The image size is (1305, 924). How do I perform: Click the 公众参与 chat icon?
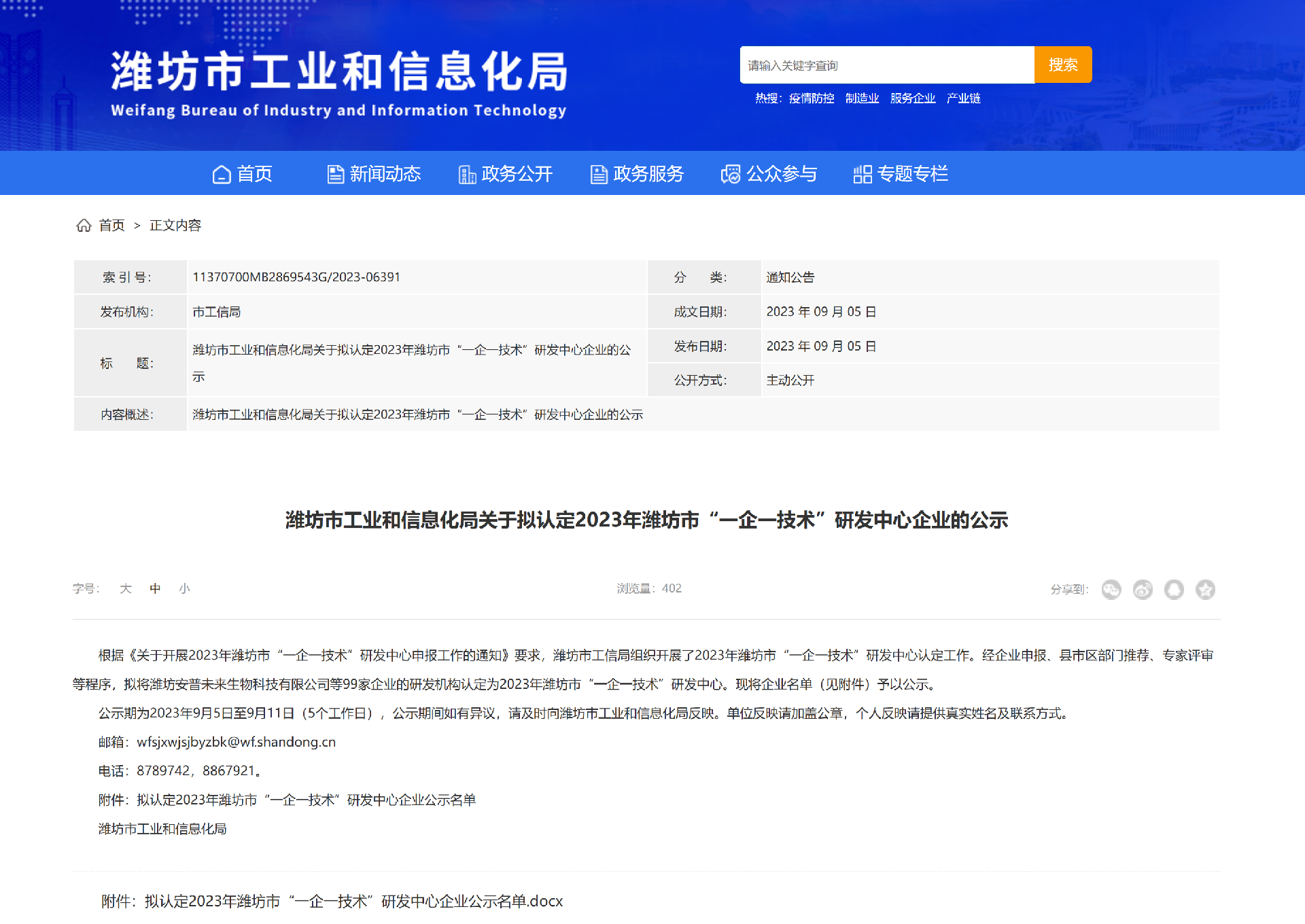[x=731, y=175]
